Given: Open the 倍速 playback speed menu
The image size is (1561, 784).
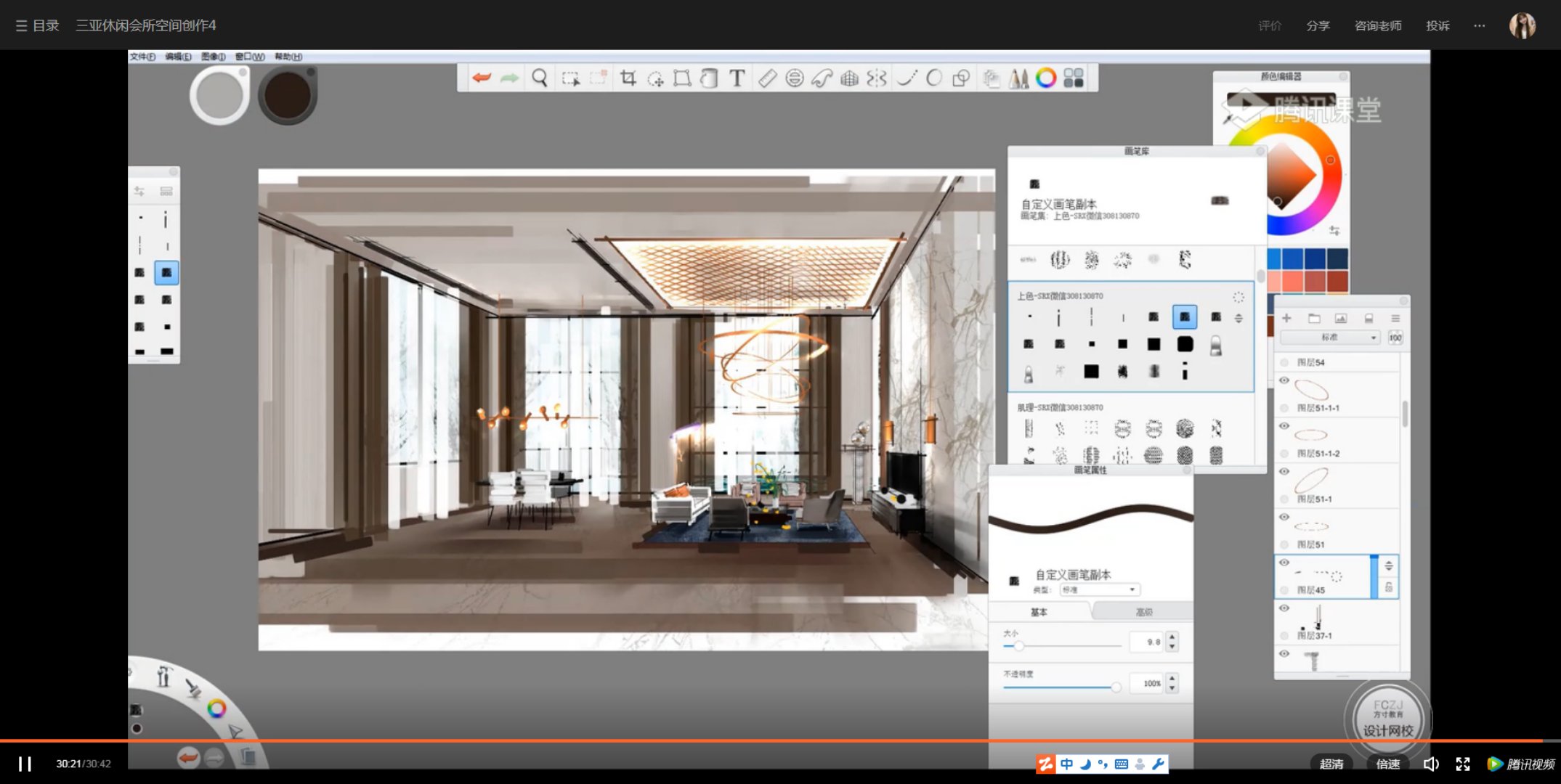Looking at the screenshot, I should pyautogui.click(x=1387, y=764).
